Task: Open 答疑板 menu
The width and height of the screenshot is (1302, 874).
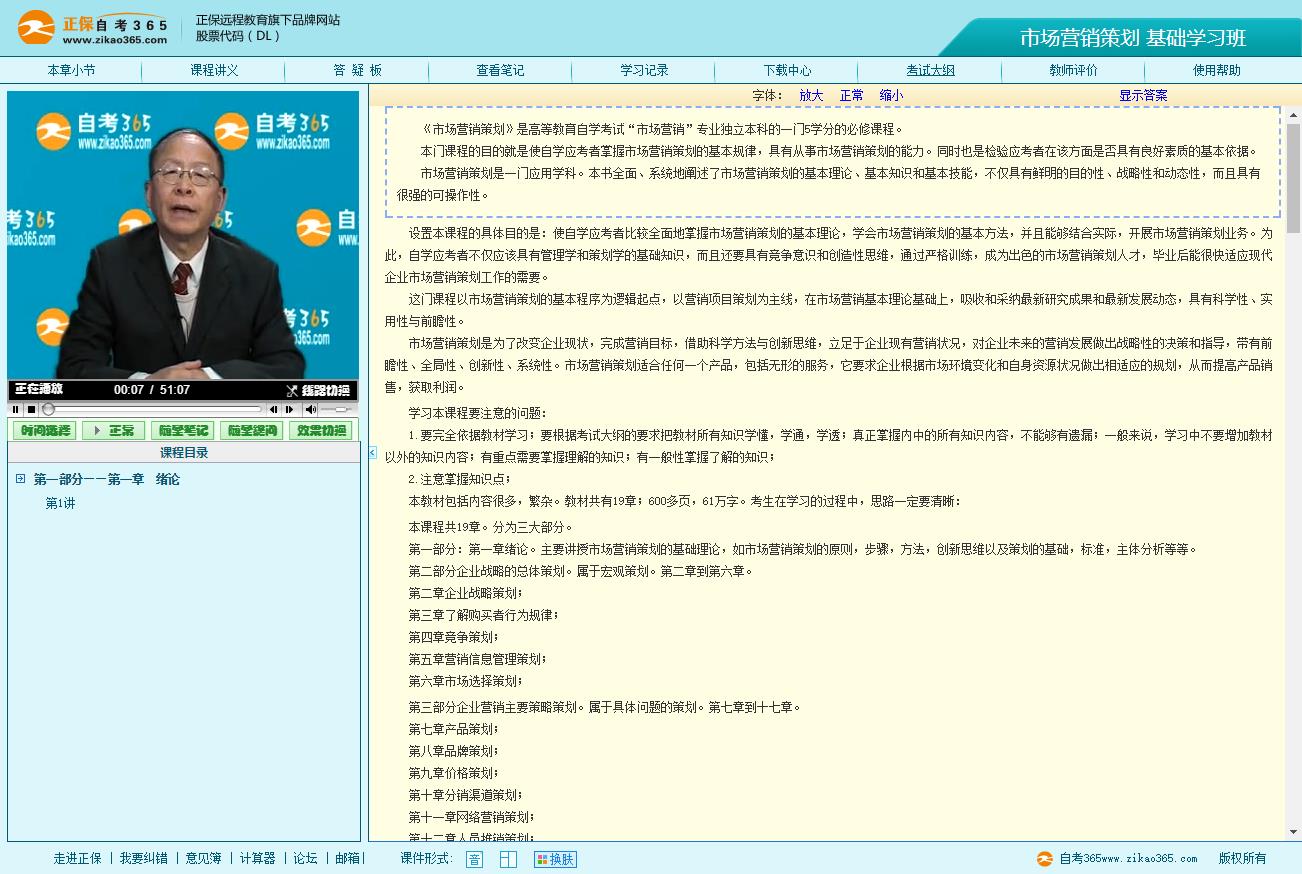Action: coord(357,70)
